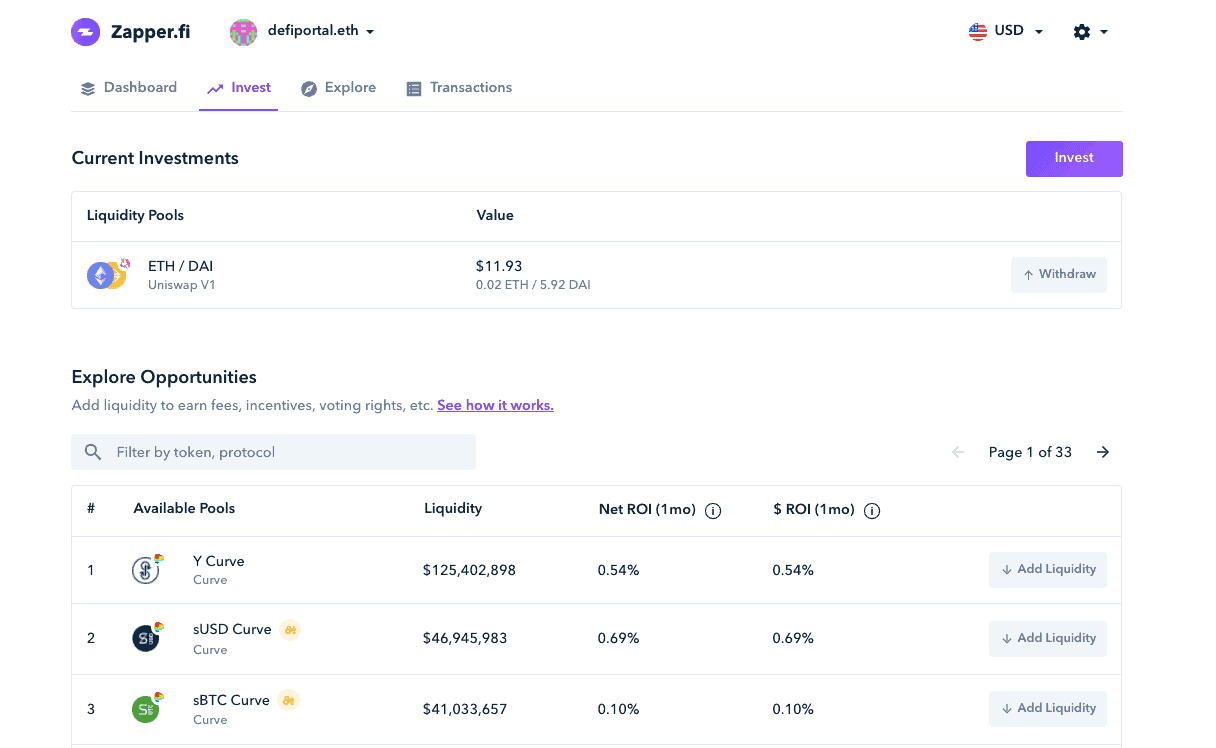Image resolution: width=1216 pixels, height=748 pixels.
Task: Click the purple Invest button
Action: tap(1074, 158)
